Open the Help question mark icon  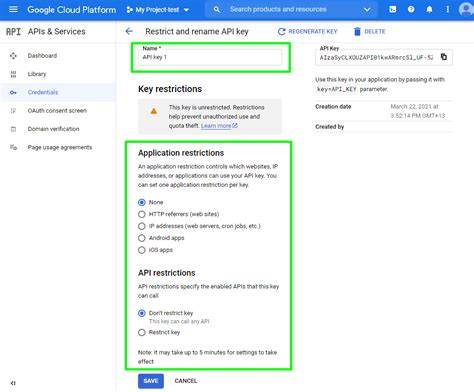(x=411, y=9)
